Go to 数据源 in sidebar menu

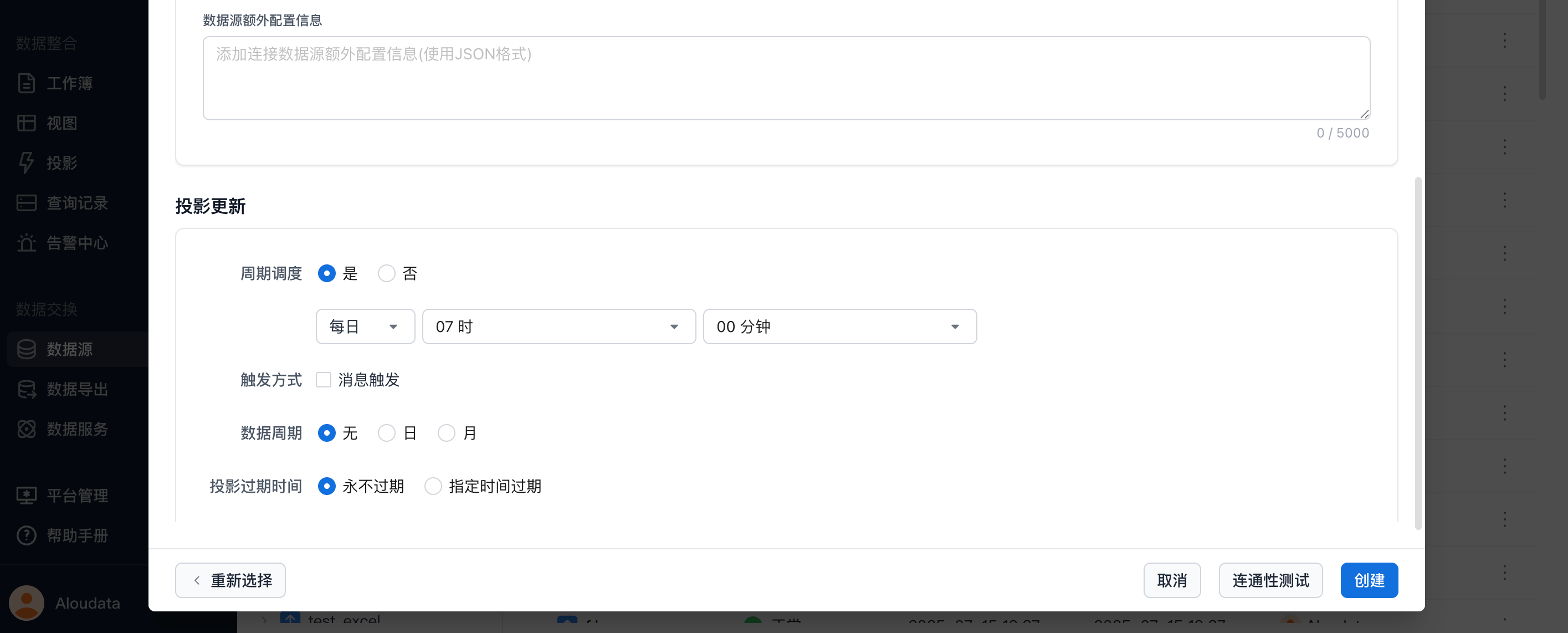click(69, 349)
